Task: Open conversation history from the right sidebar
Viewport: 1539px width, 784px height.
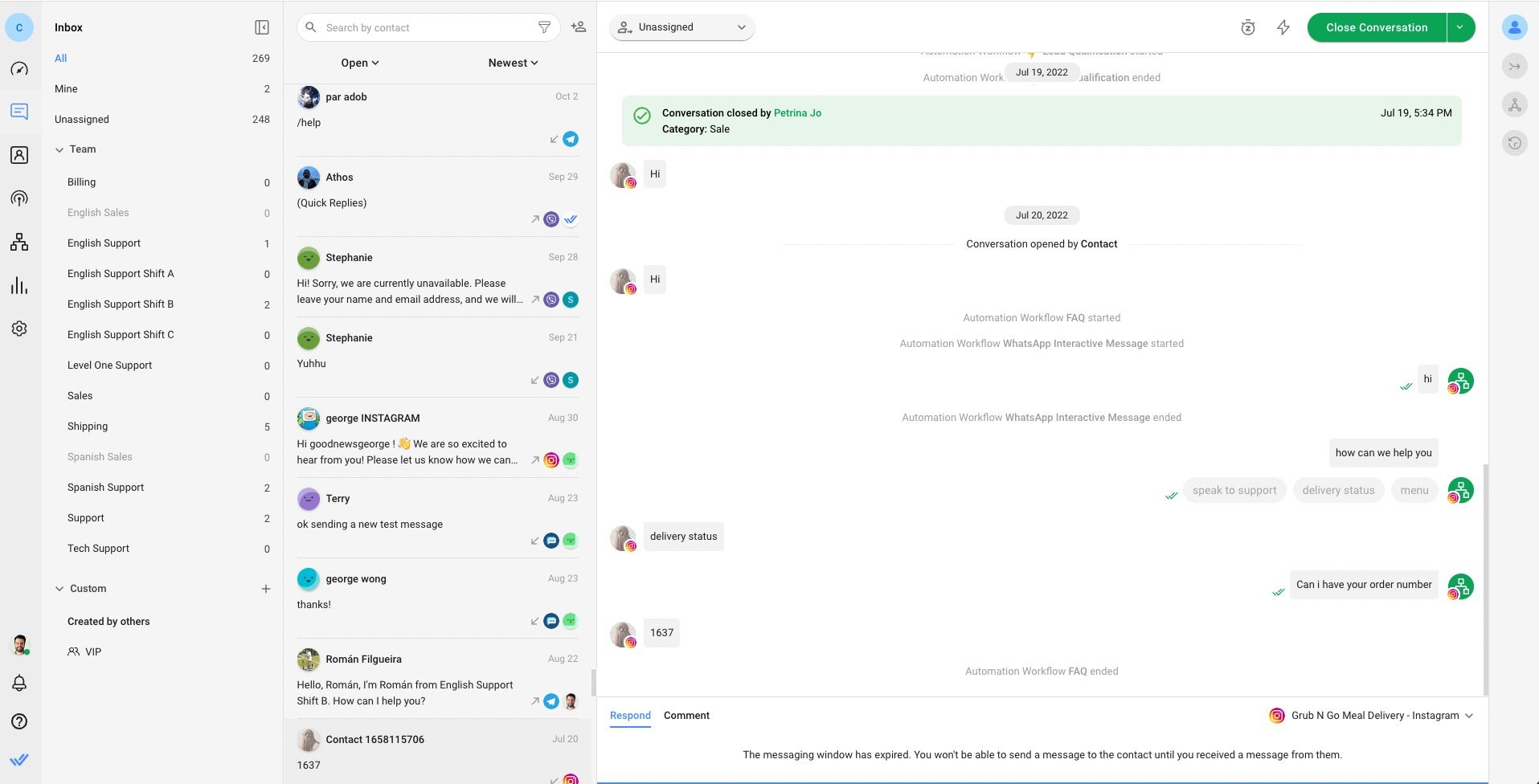Action: click(1515, 142)
